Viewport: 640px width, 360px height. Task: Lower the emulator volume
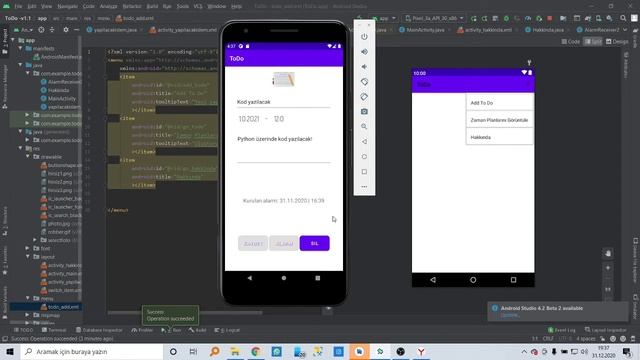coord(364,67)
